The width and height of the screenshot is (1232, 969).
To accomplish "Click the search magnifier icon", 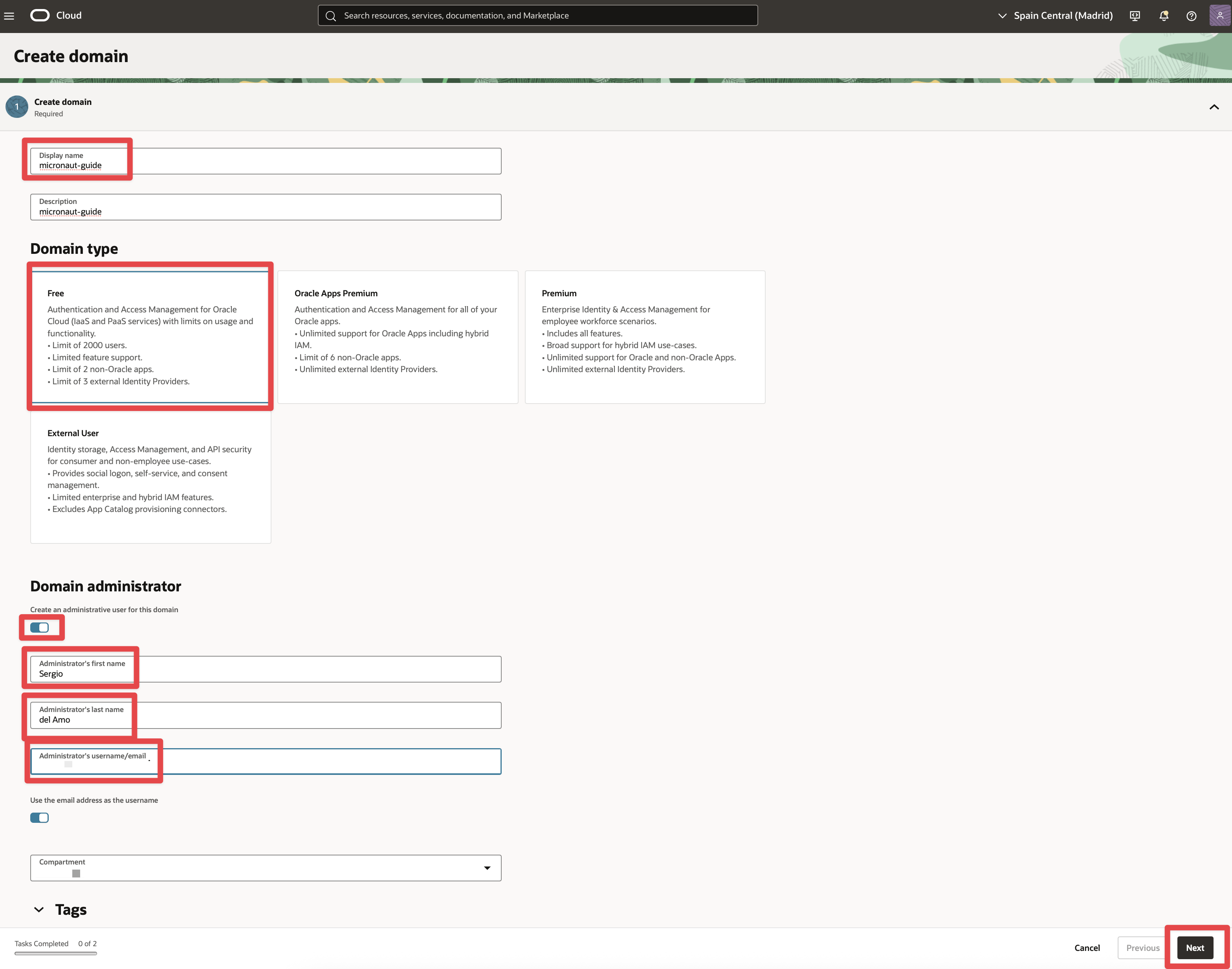I will [x=331, y=16].
